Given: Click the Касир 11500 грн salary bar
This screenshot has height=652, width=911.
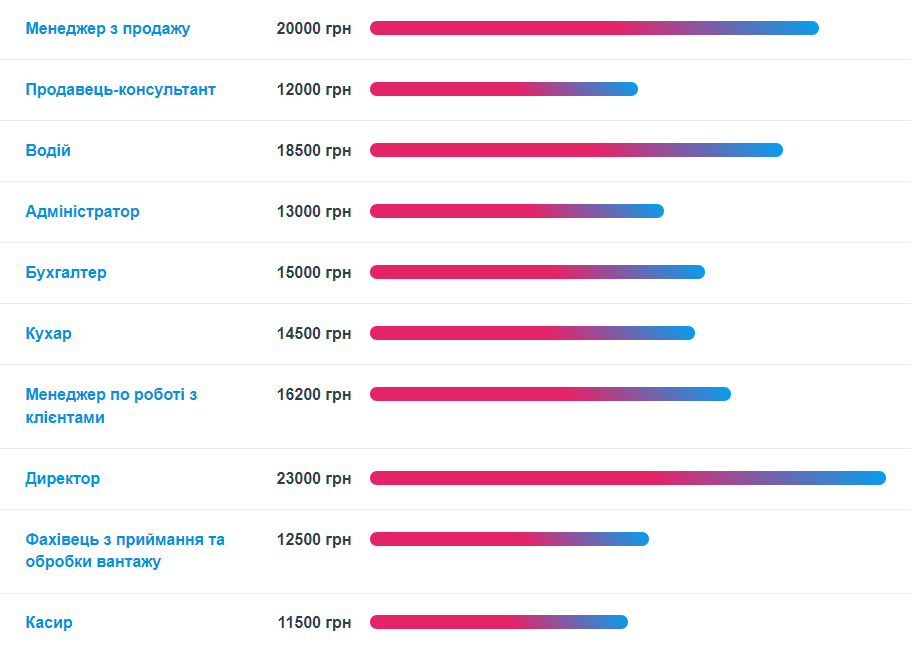Looking at the screenshot, I should click(x=498, y=622).
